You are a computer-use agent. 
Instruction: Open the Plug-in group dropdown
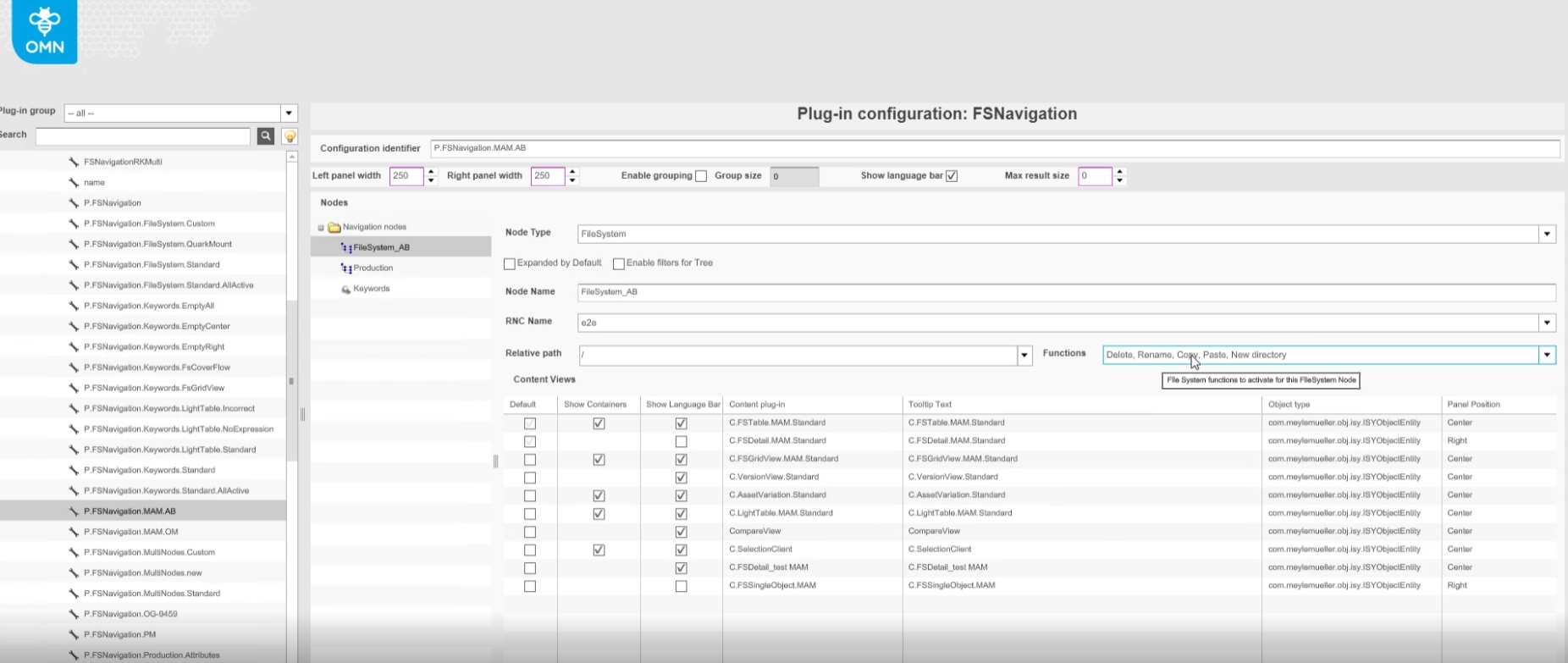point(289,113)
